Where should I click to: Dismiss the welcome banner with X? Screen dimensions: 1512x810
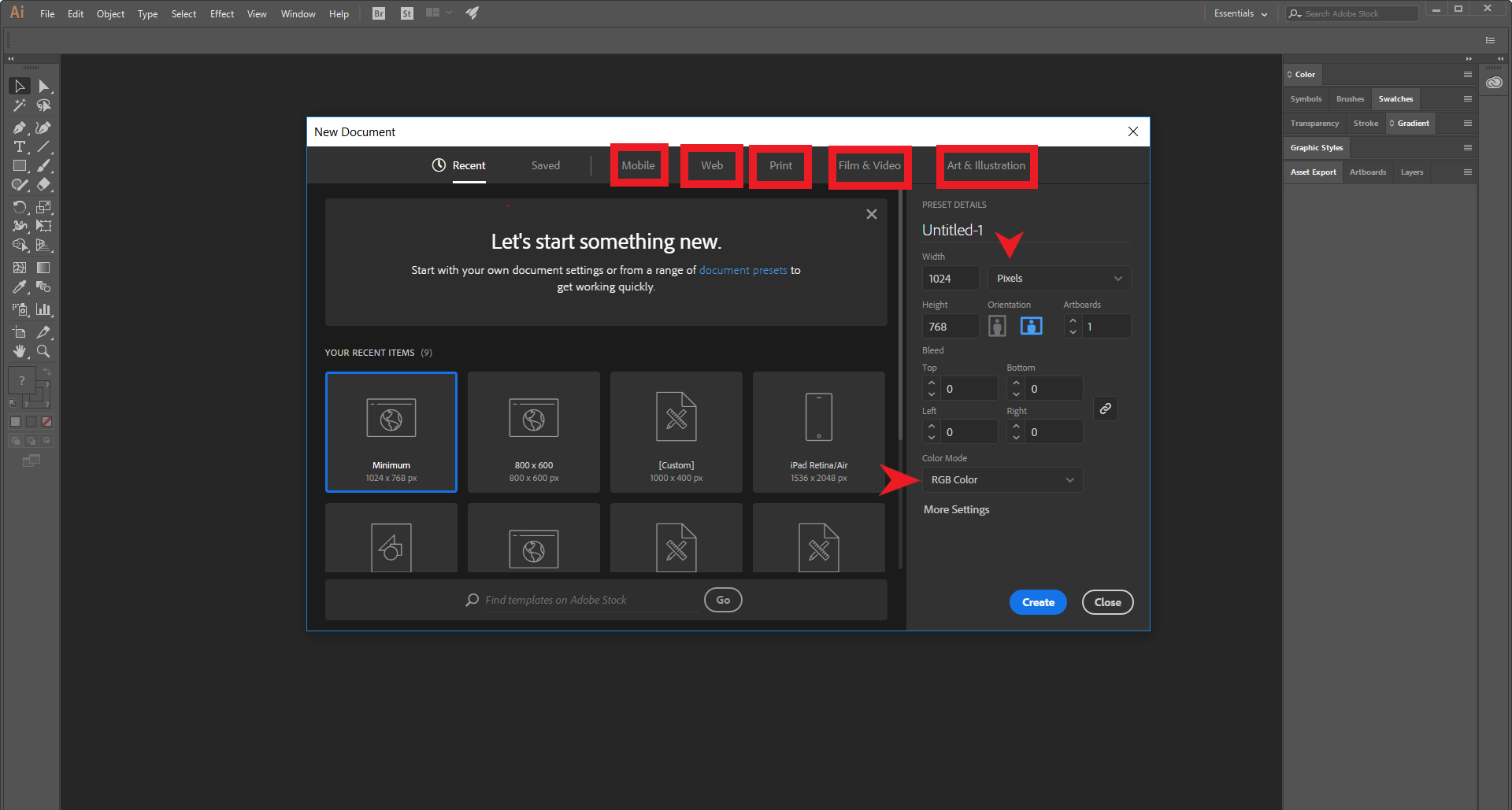point(872,214)
